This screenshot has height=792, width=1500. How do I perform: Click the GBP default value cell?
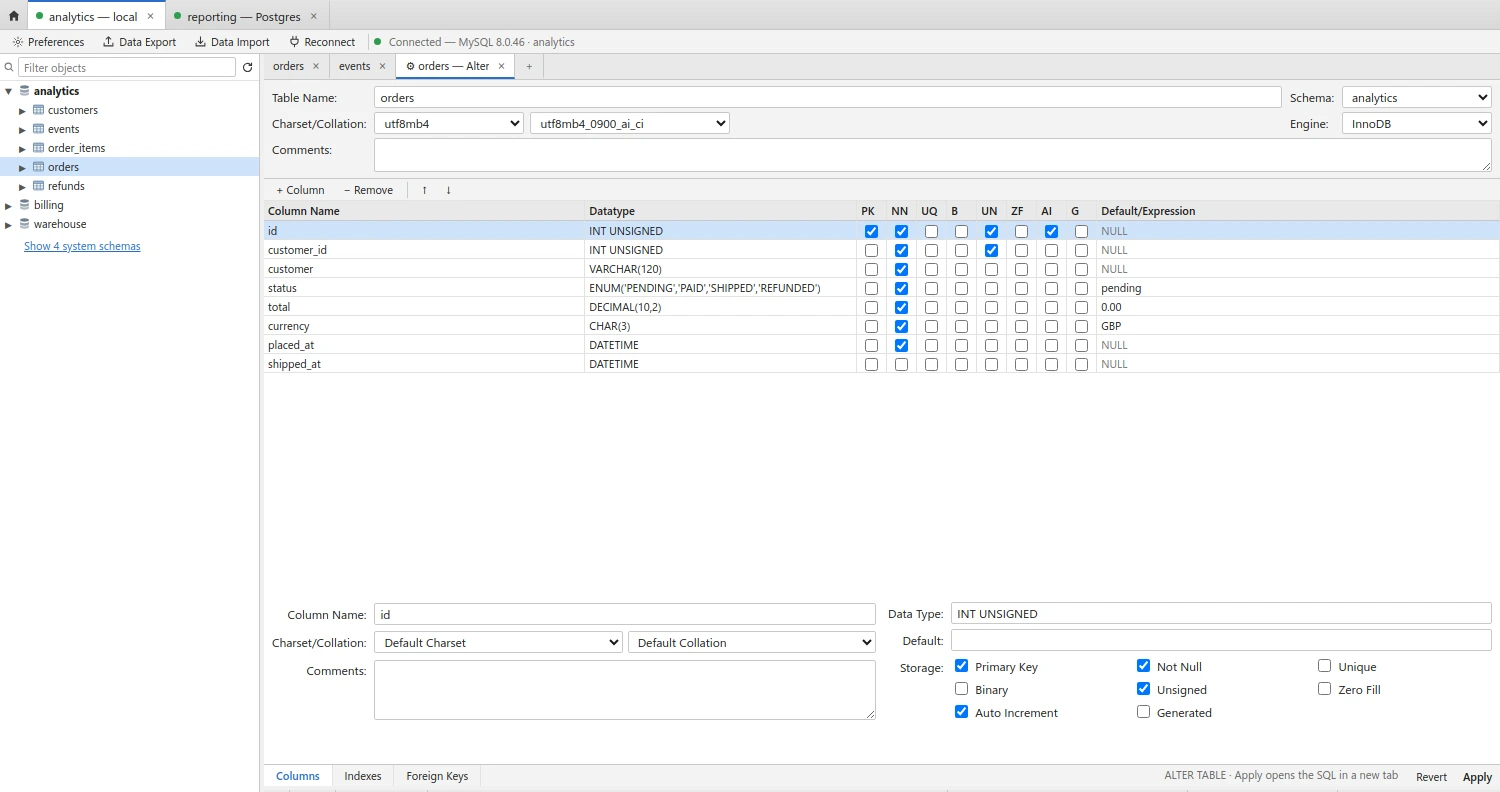[x=1297, y=326]
